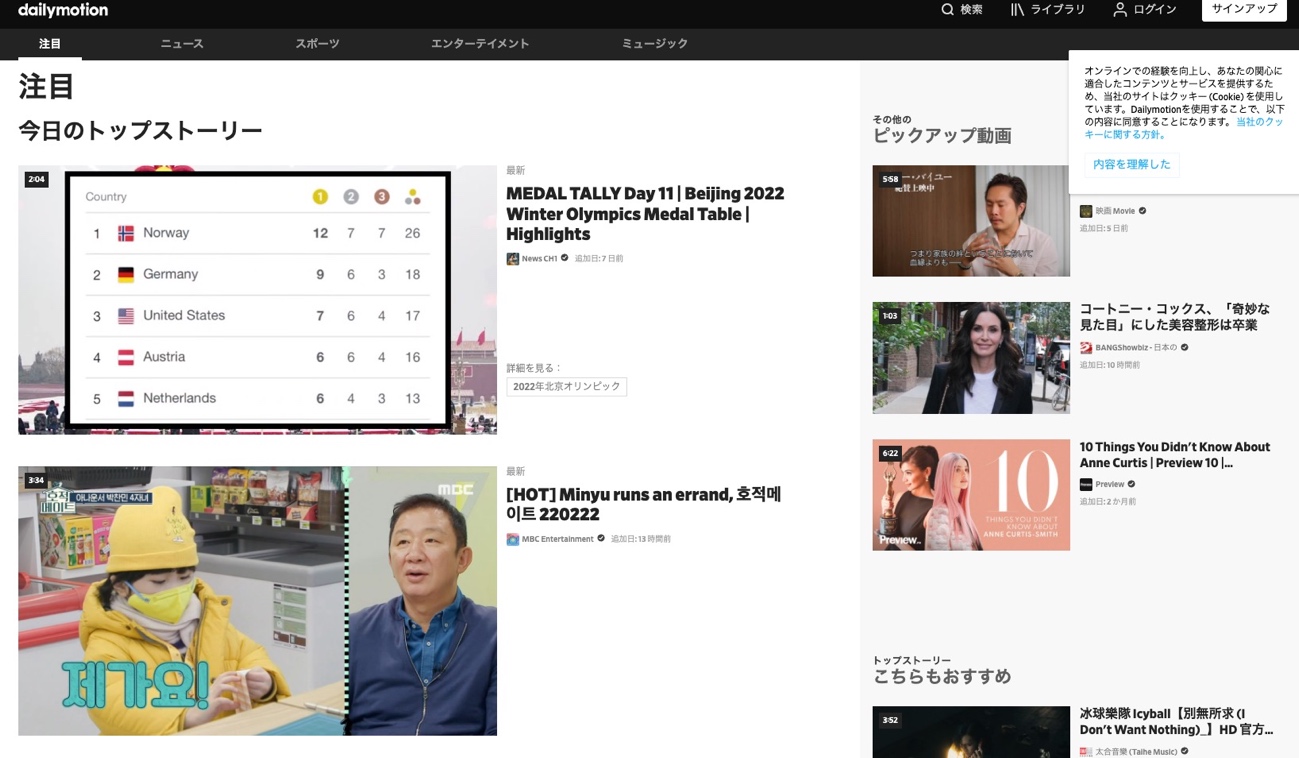The image size is (1299, 758).
Task: Open the [HOT] Minyu runs an errand title
Action: 643,505
